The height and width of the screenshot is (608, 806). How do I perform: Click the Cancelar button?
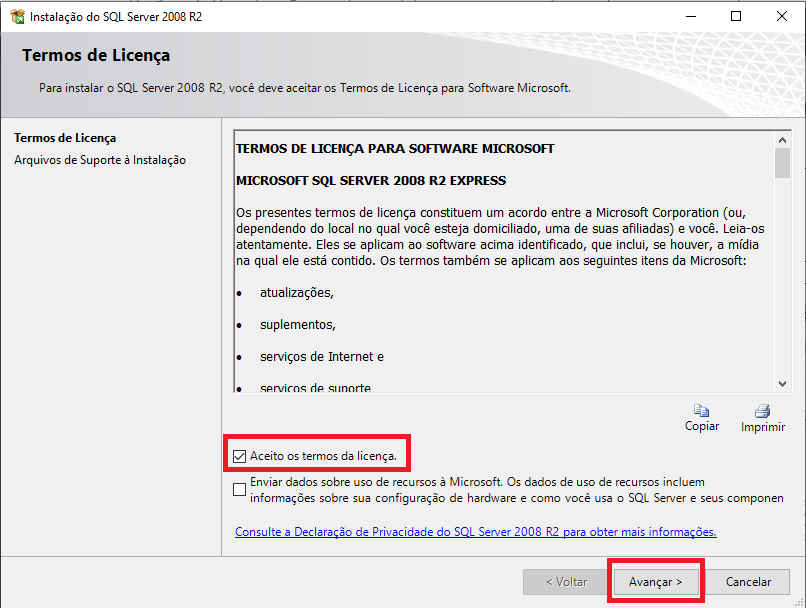pos(748,582)
